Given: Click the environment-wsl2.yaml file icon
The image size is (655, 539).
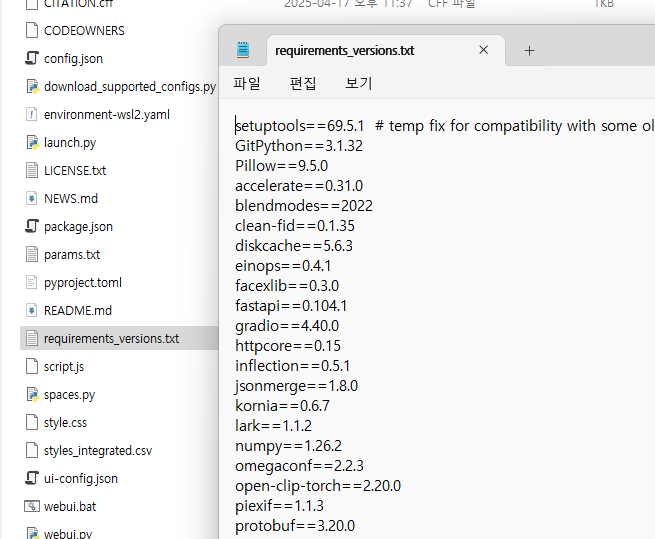Looking at the screenshot, I should point(32,114).
